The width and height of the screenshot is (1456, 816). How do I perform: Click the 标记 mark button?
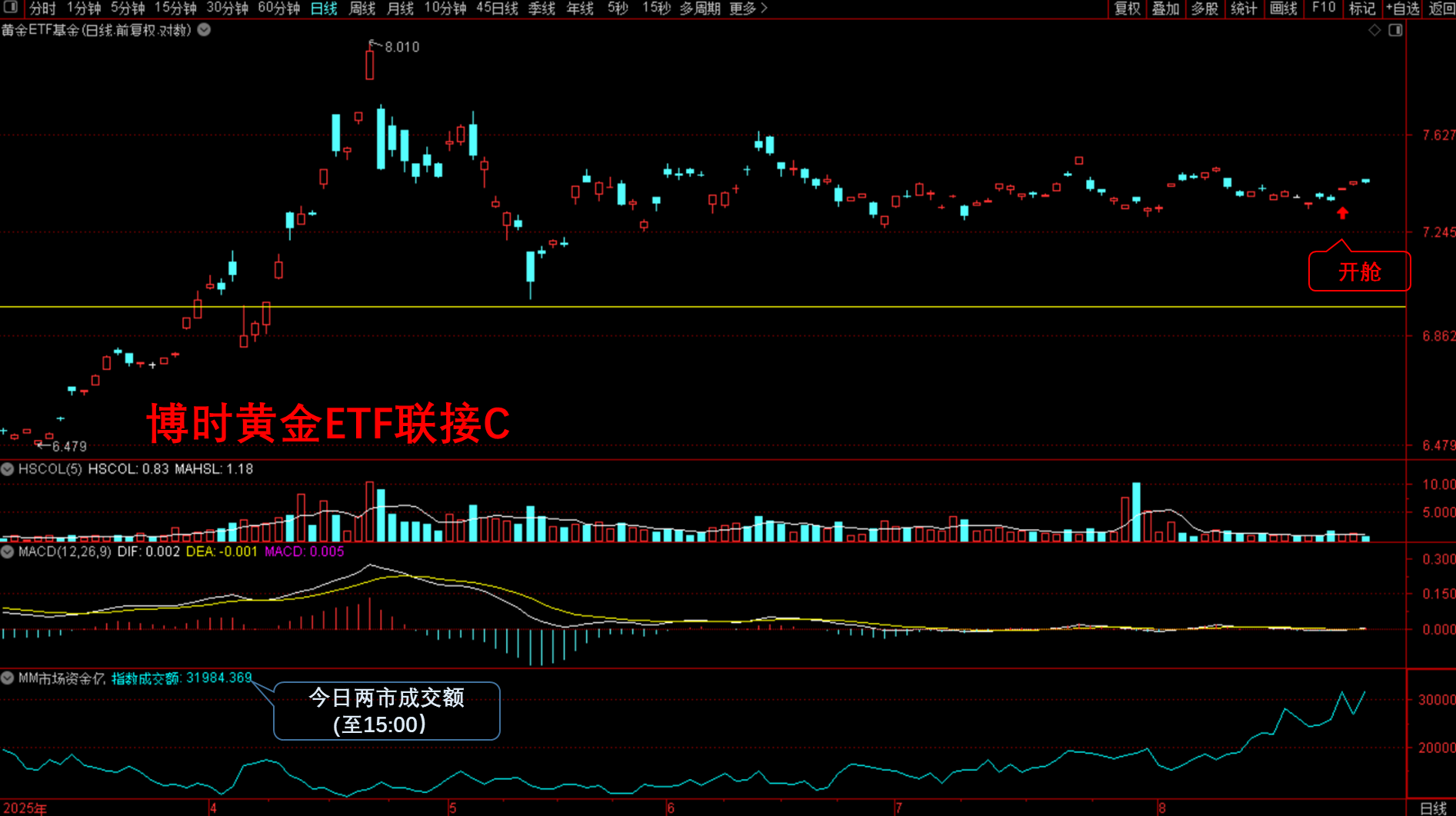tap(1362, 8)
